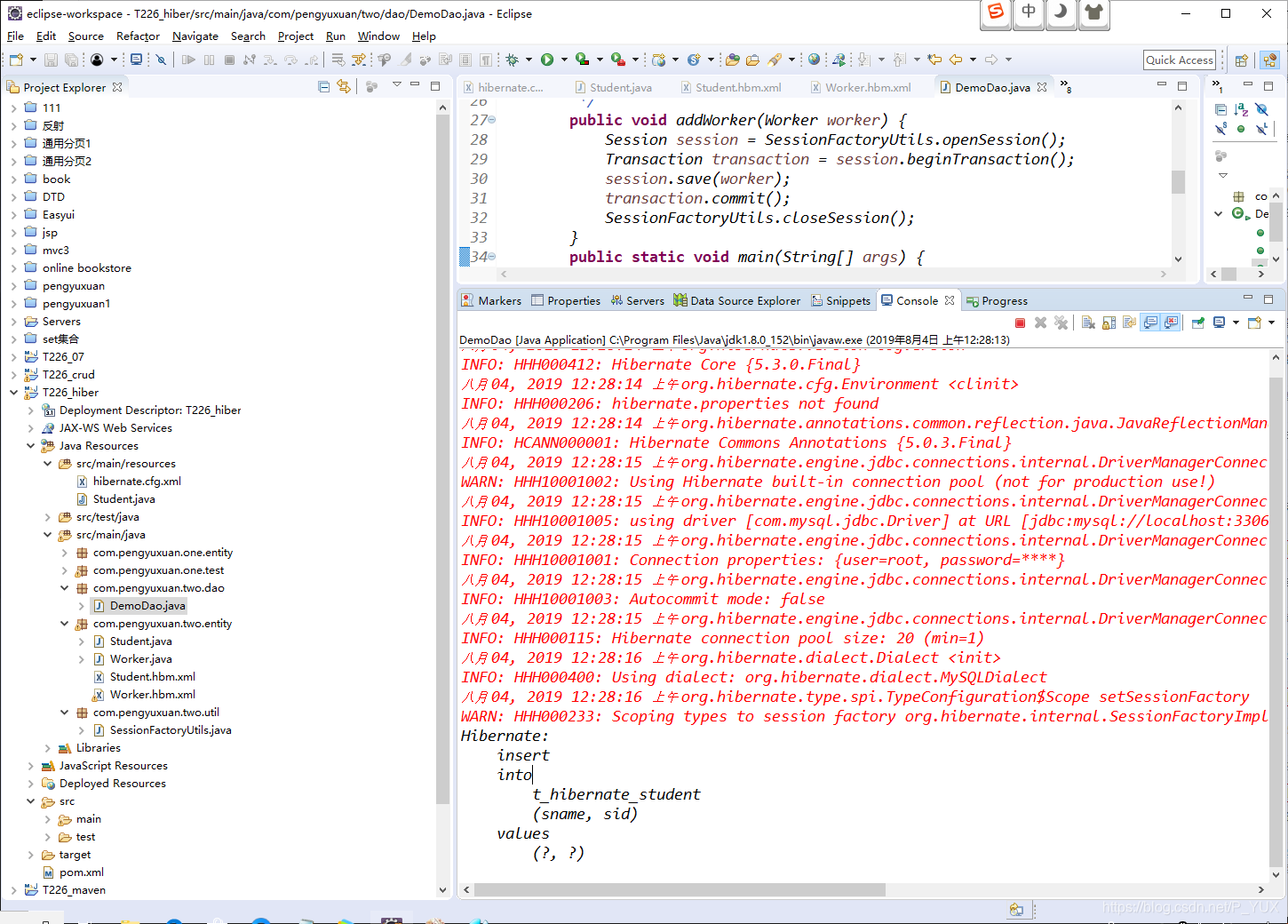Toggle Show Console on Standard Error

[x=1172, y=323]
